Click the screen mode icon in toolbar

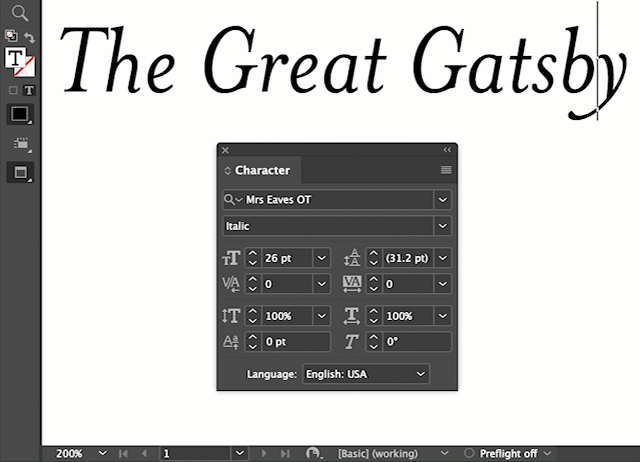point(19,172)
